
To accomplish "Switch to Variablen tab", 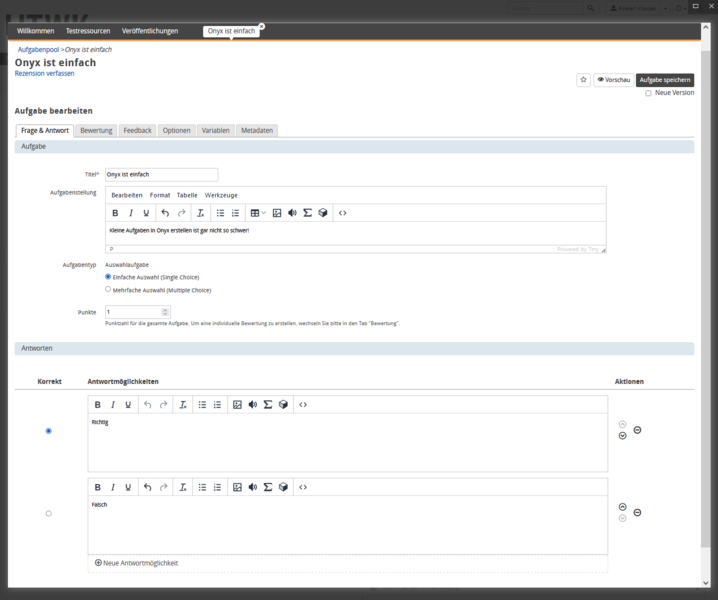I will click(x=216, y=131).
